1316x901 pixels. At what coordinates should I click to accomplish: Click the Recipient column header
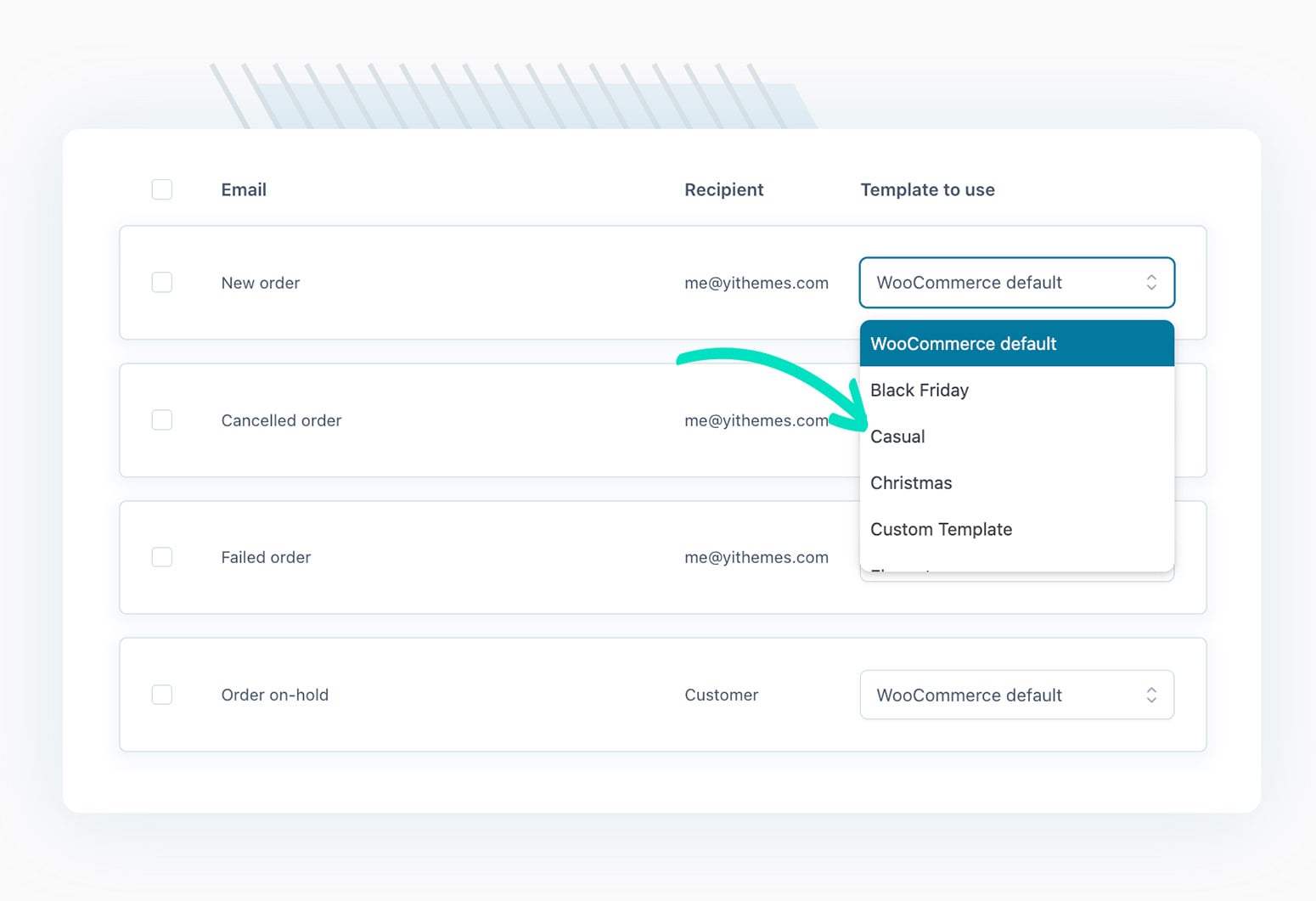pos(723,189)
